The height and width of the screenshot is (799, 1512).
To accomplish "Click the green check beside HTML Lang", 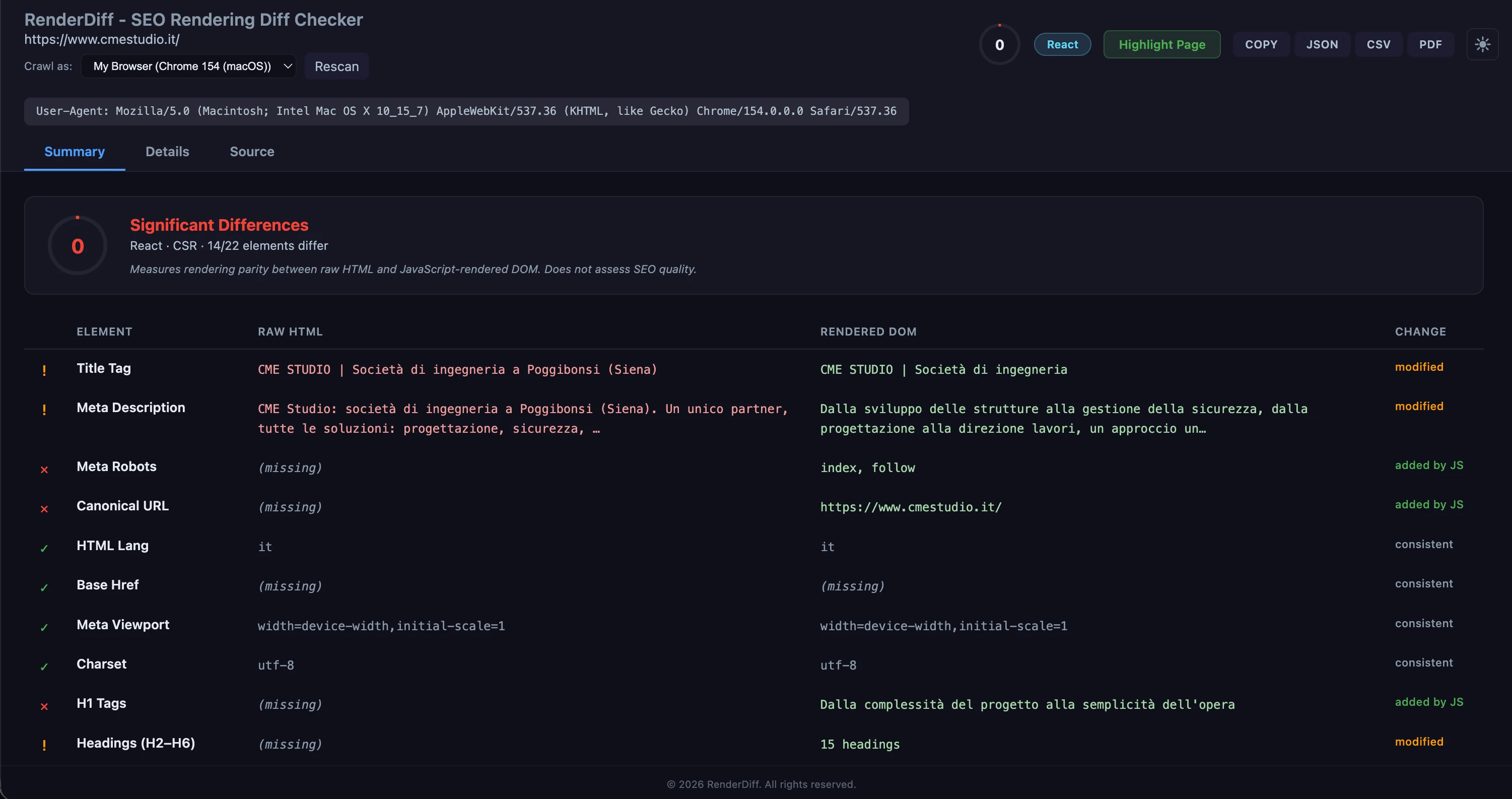I will click(x=44, y=548).
